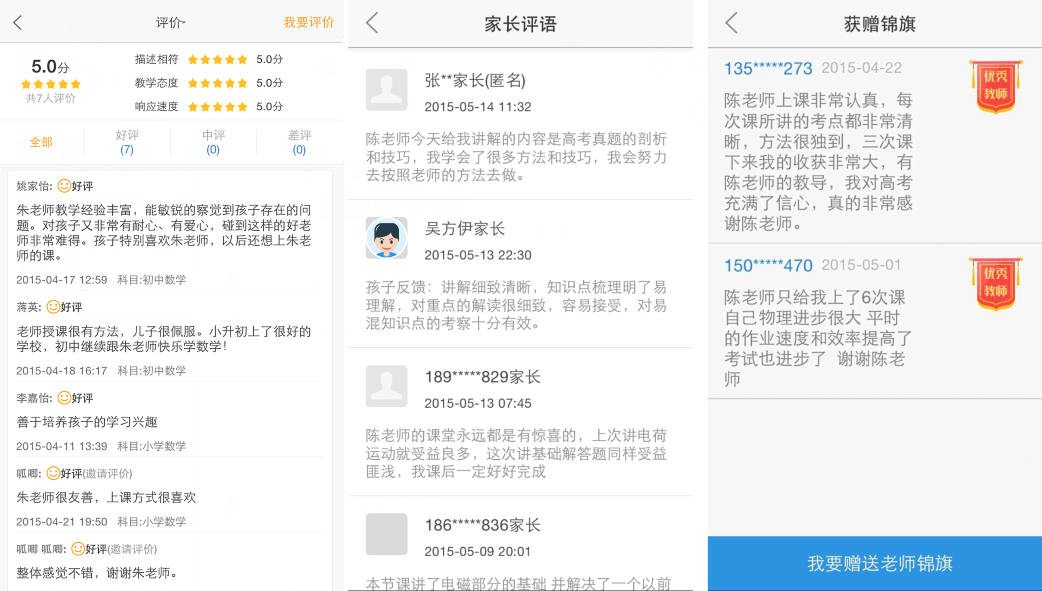Go back from 家长评语 screen

click(372, 23)
